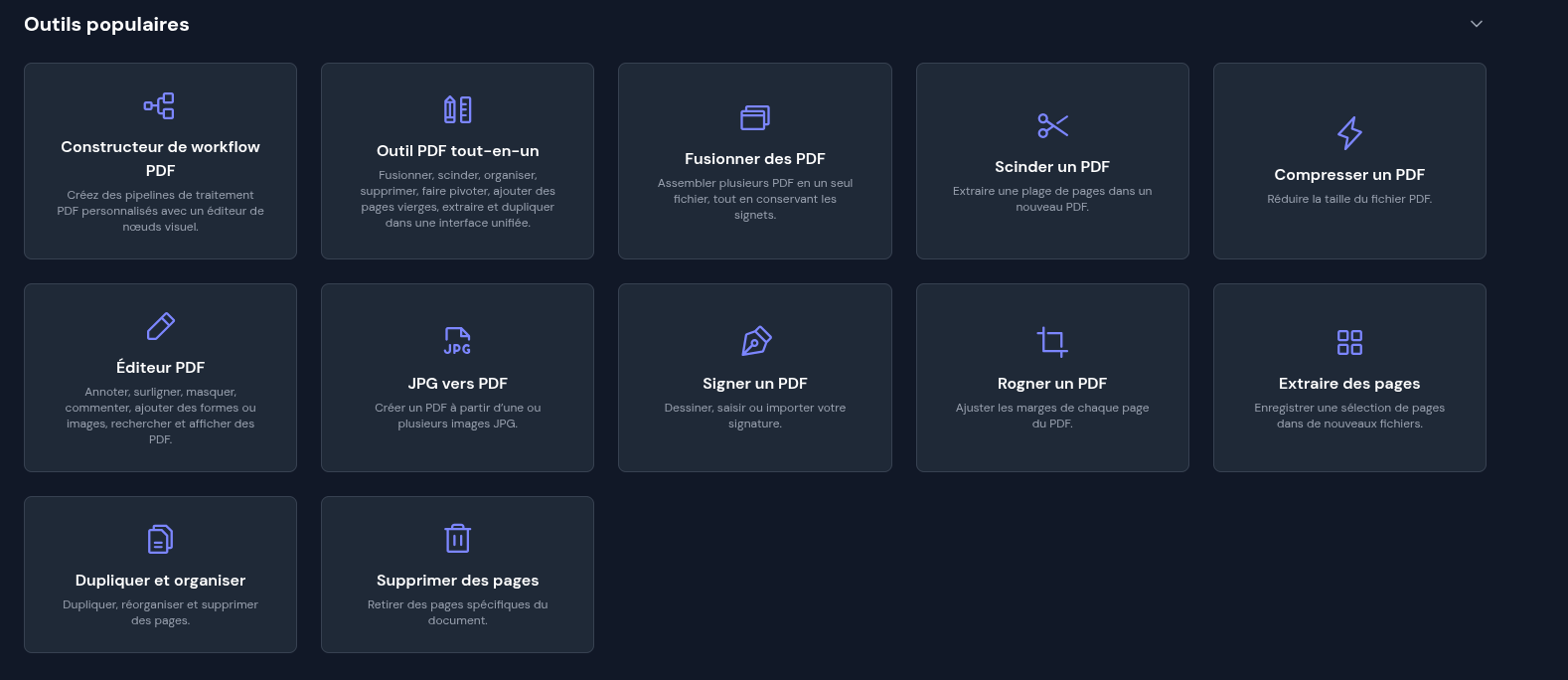The width and height of the screenshot is (1568, 680).
Task: Open the Signer un PDF title
Action: pos(754,384)
